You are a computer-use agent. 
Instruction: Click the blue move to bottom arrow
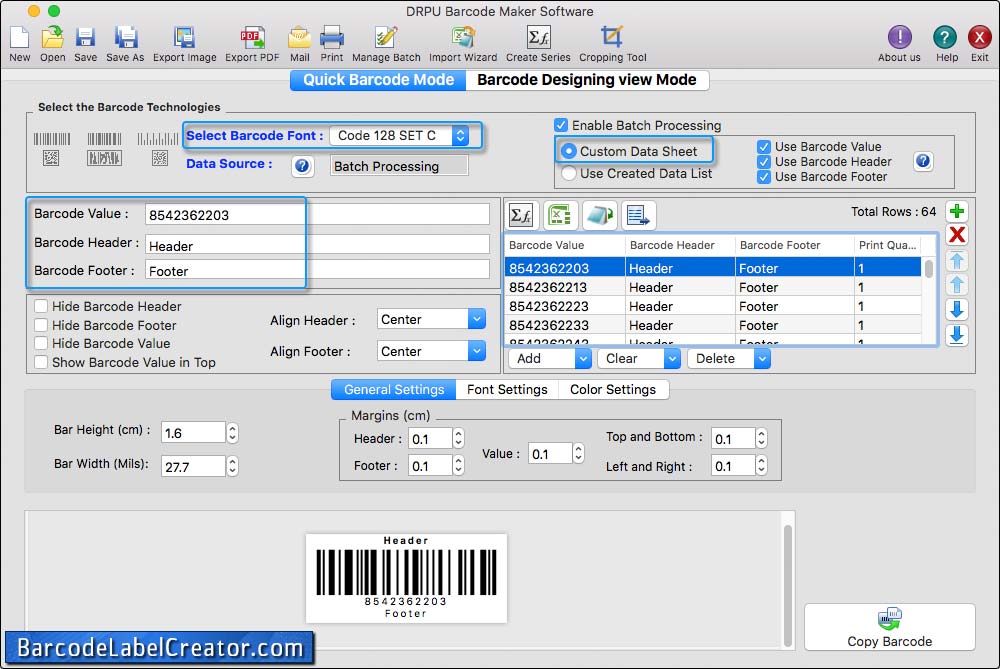tap(957, 335)
